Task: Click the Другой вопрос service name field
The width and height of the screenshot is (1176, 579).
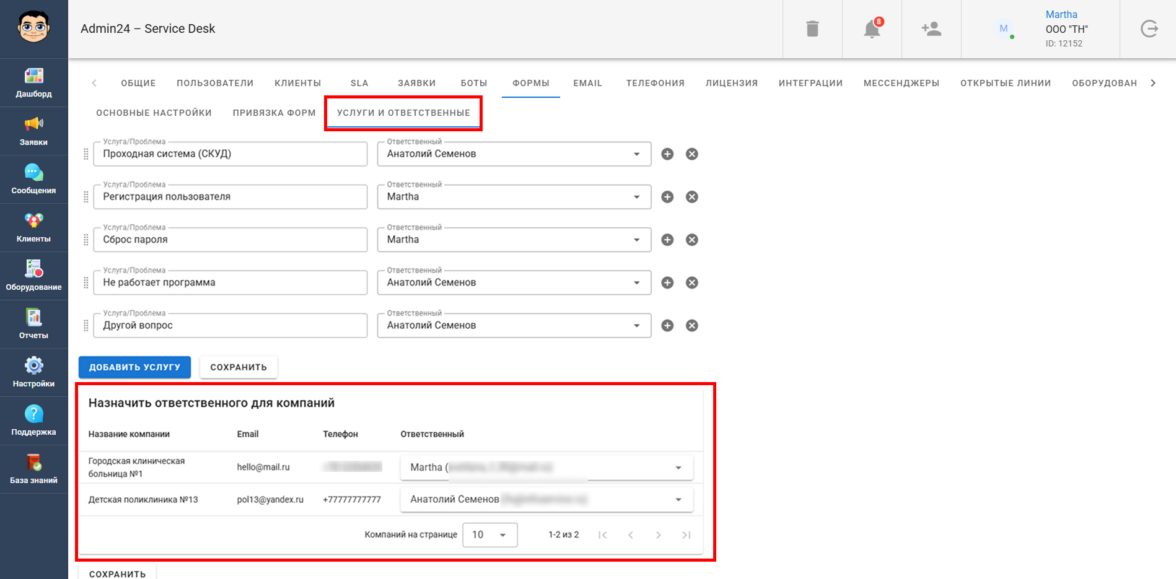Action: [230, 326]
